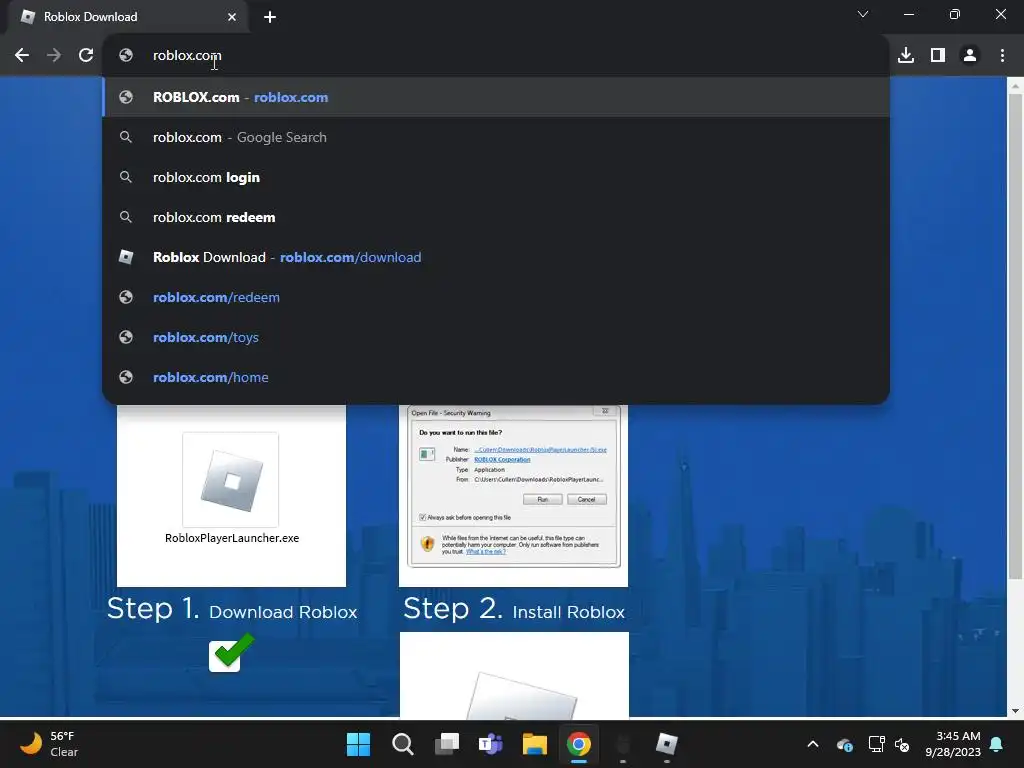Click the green checkmark box under Step 1
Screen dimensions: 1024x768
[231, 652]
